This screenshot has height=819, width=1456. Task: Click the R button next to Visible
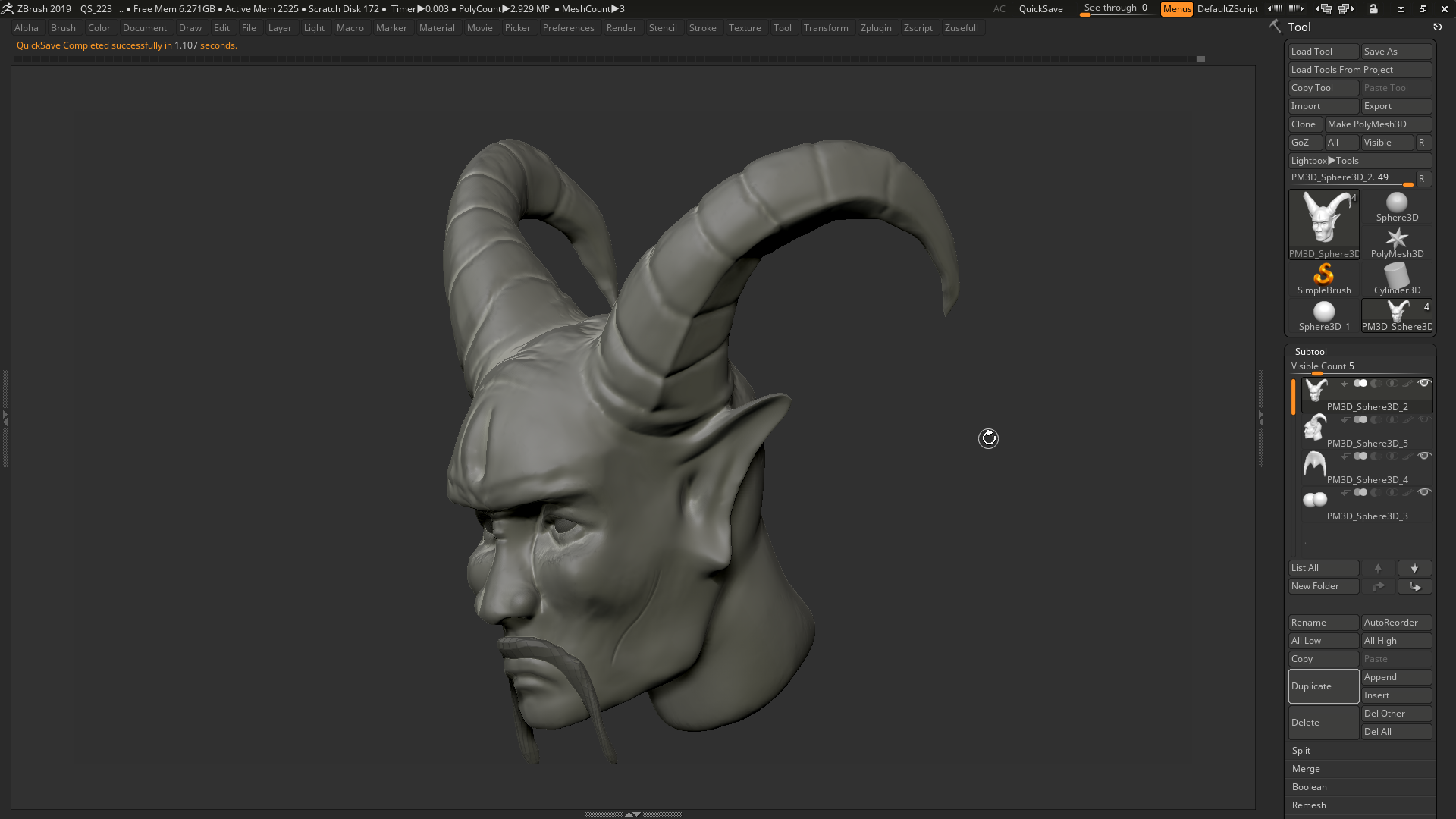[x=1423, y=143]
